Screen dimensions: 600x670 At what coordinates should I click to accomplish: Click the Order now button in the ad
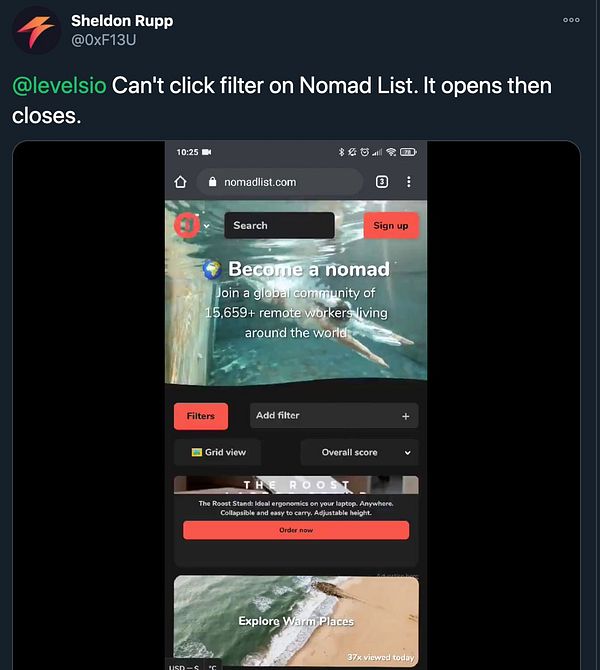(x=296, y=530)
